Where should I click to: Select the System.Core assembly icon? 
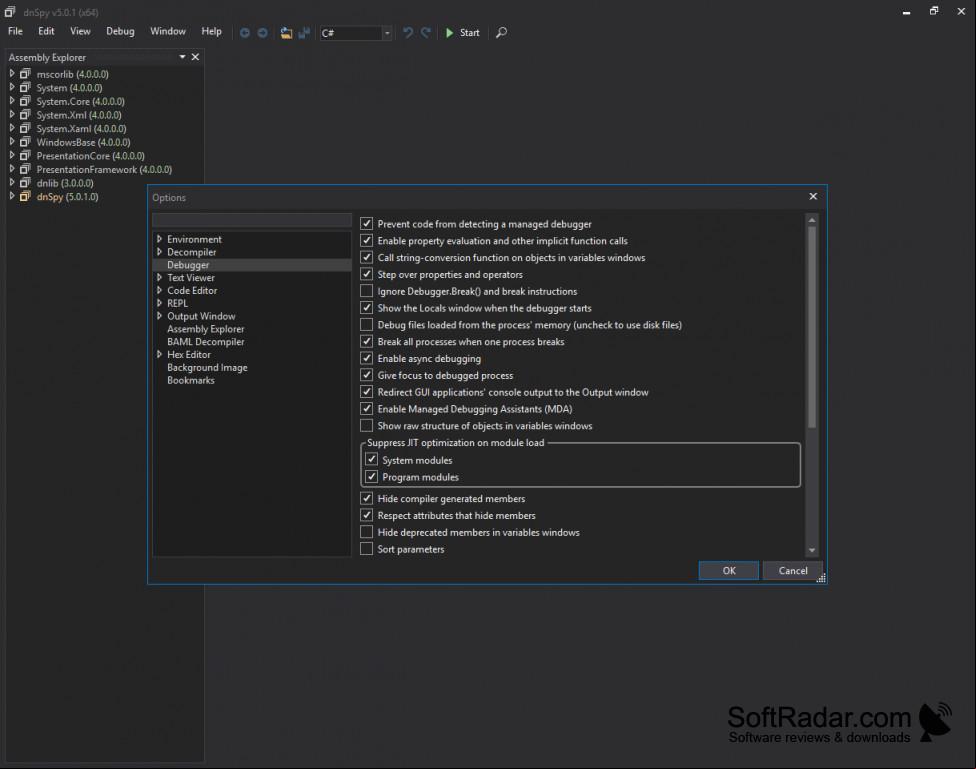click(25, 101)
